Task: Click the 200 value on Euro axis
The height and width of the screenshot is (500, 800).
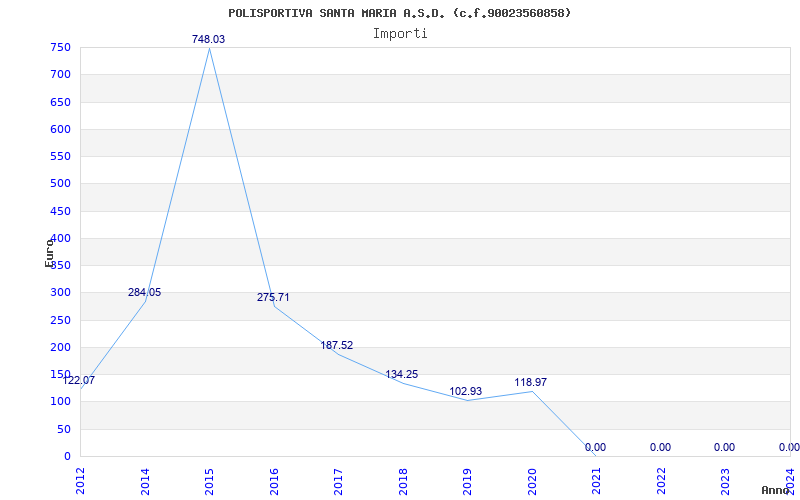Action: [x=60, y=347]
